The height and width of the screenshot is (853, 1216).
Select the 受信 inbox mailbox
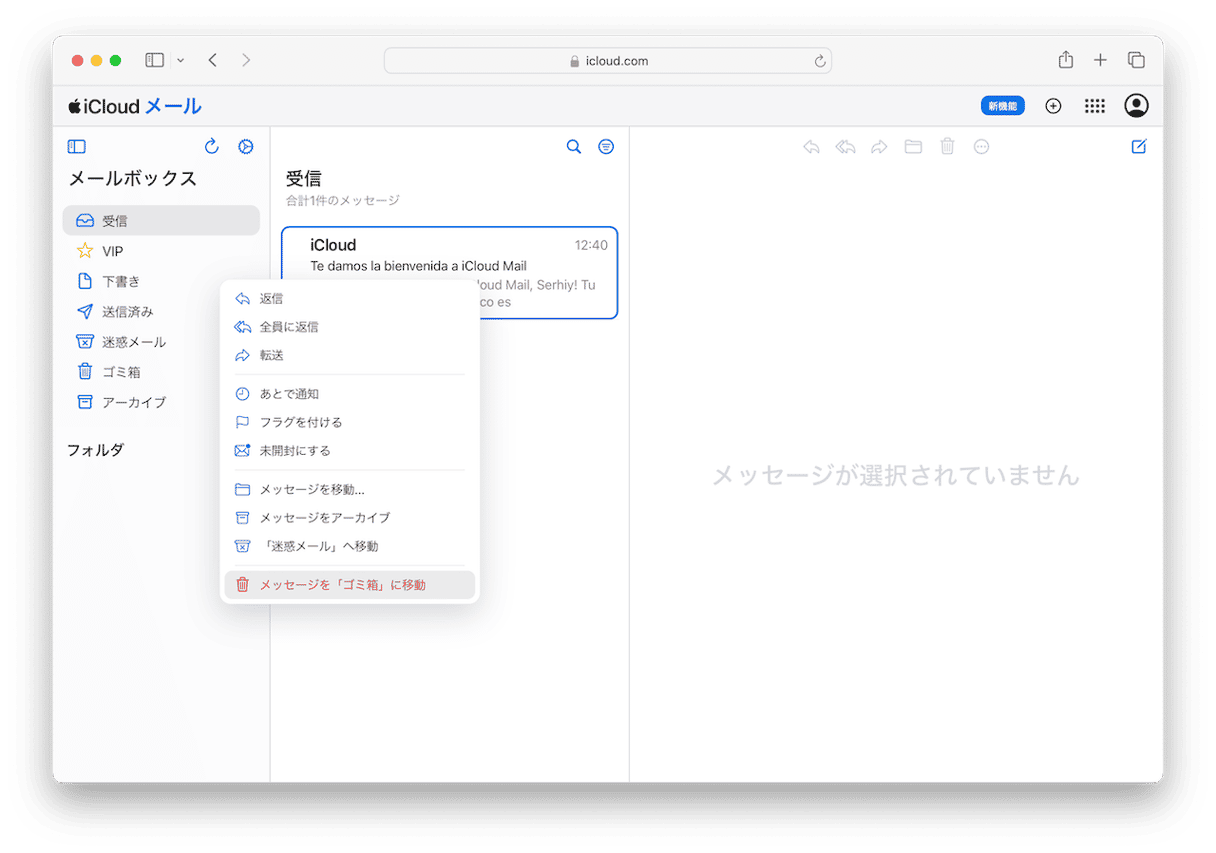(x=161, y=220)
